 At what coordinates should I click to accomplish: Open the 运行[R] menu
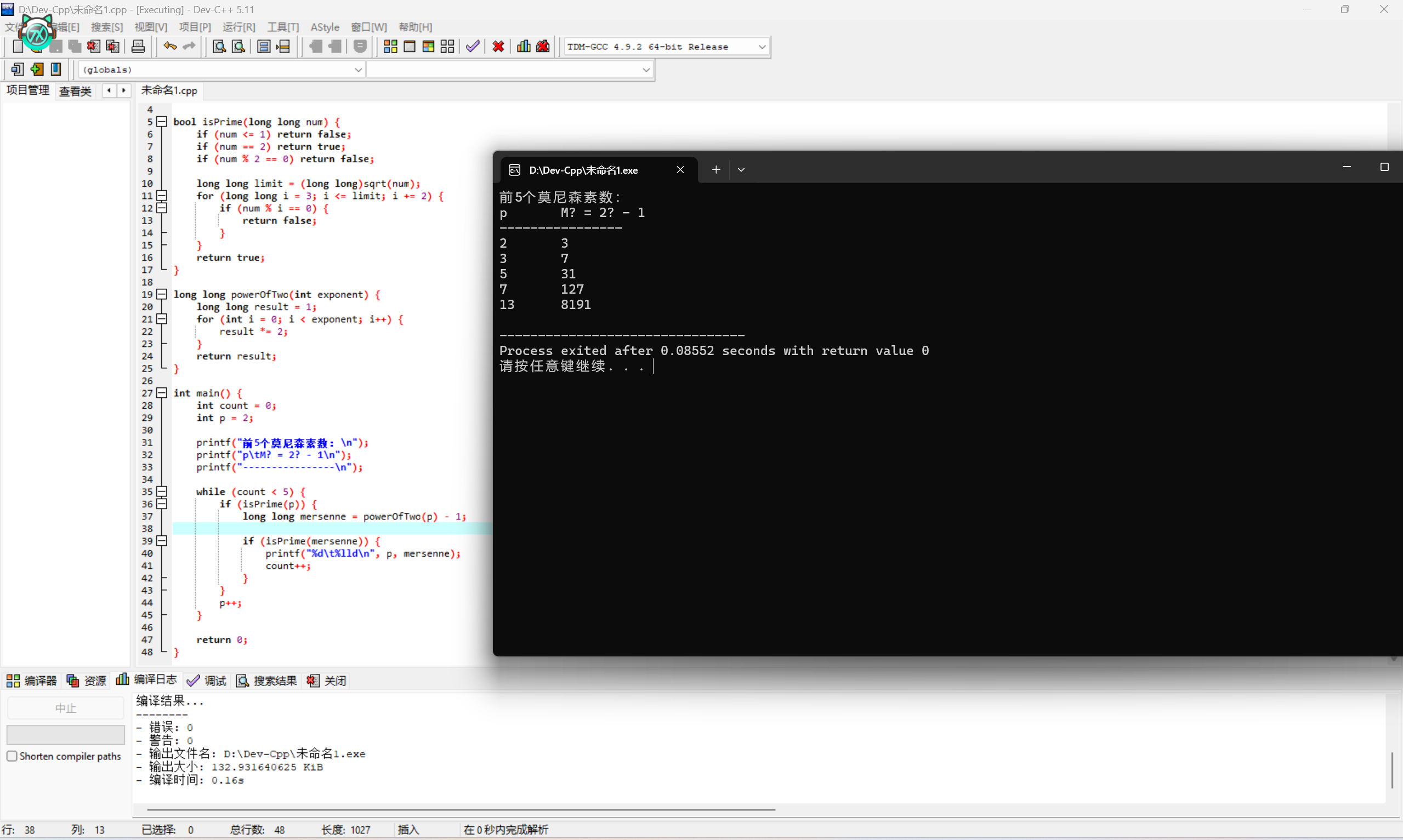[x=238, y=27]
